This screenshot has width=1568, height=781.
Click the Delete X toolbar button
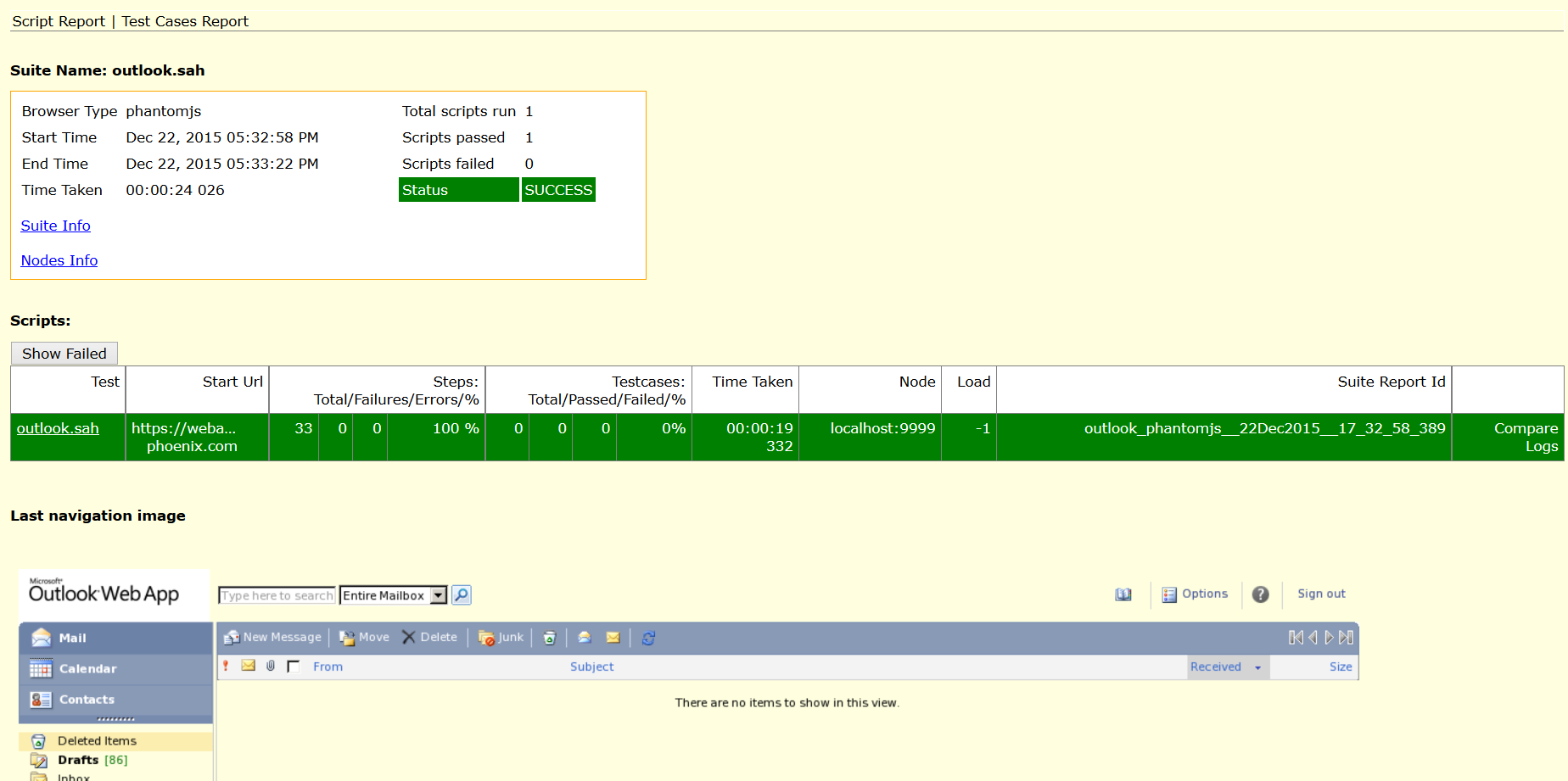tap(429, 638)
